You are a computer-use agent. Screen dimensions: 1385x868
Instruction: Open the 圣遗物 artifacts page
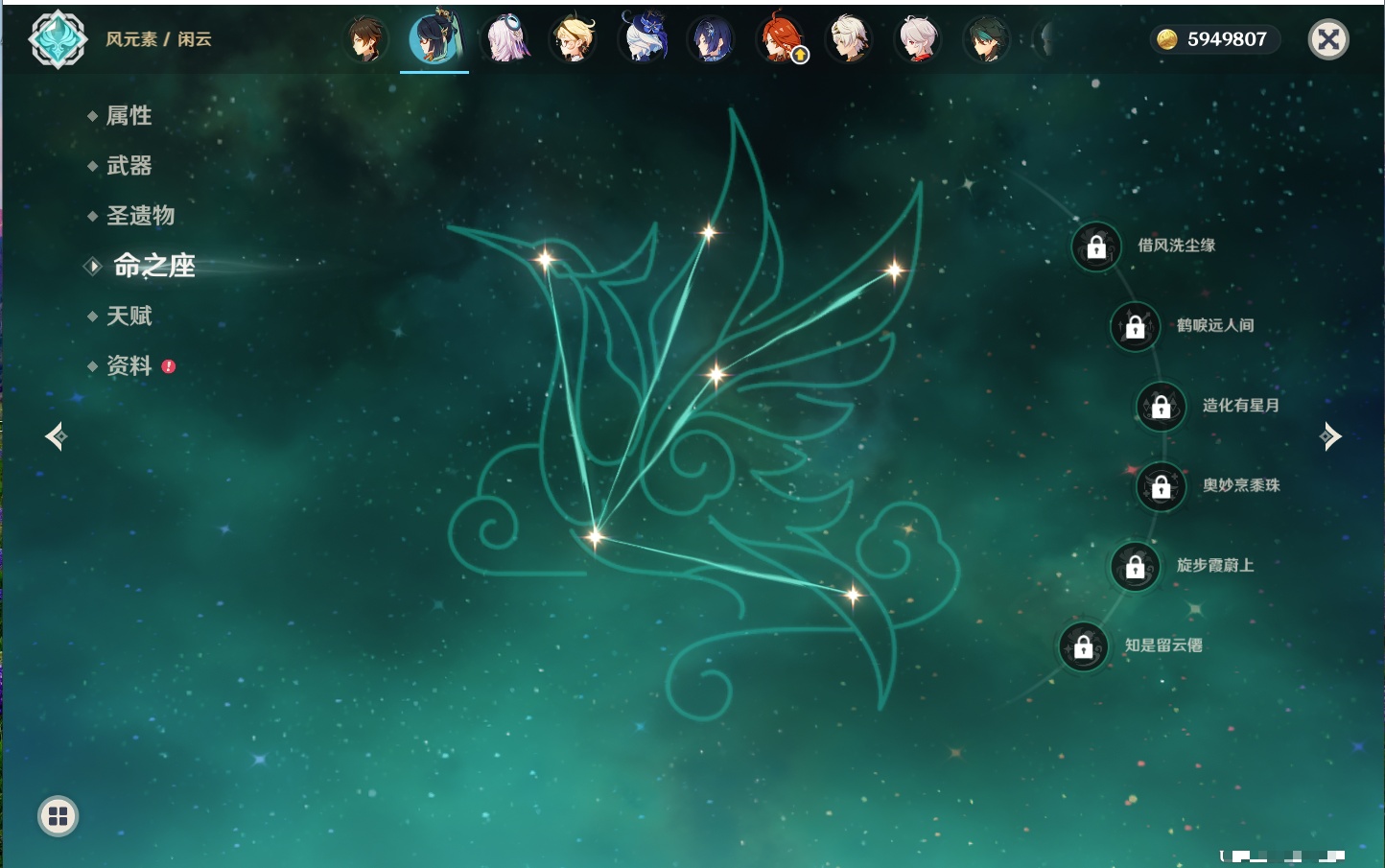click(x=140, y=216)
